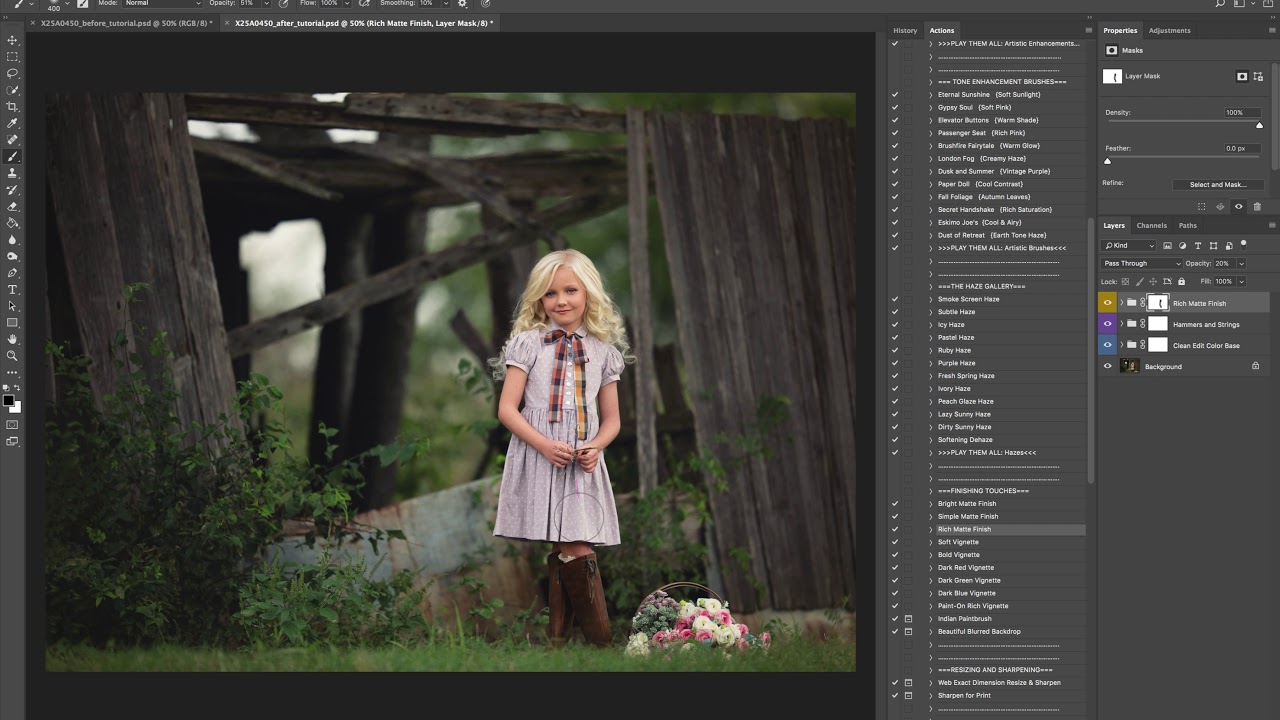Click the mask Density slider handle
This screenshot has height=720, width=1280.
coord(1259,125)
